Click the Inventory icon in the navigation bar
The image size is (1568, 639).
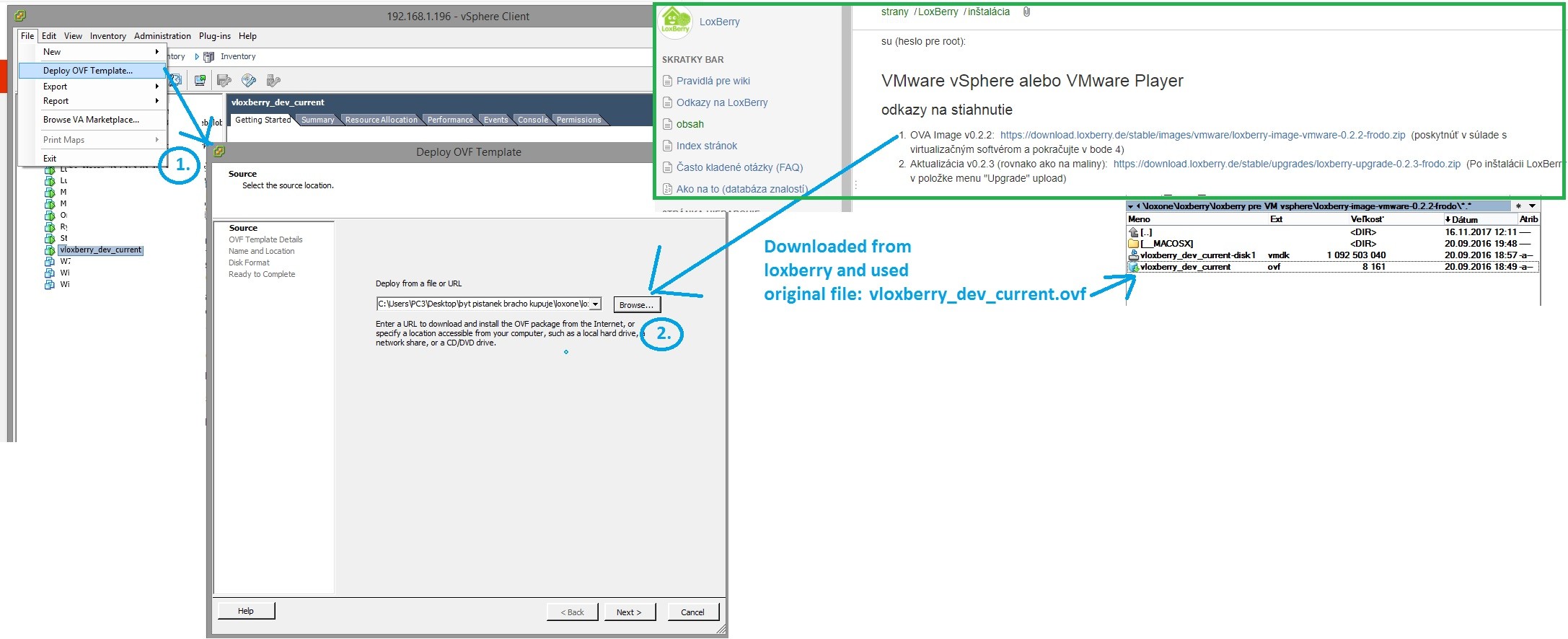click(x=209, y=56)
